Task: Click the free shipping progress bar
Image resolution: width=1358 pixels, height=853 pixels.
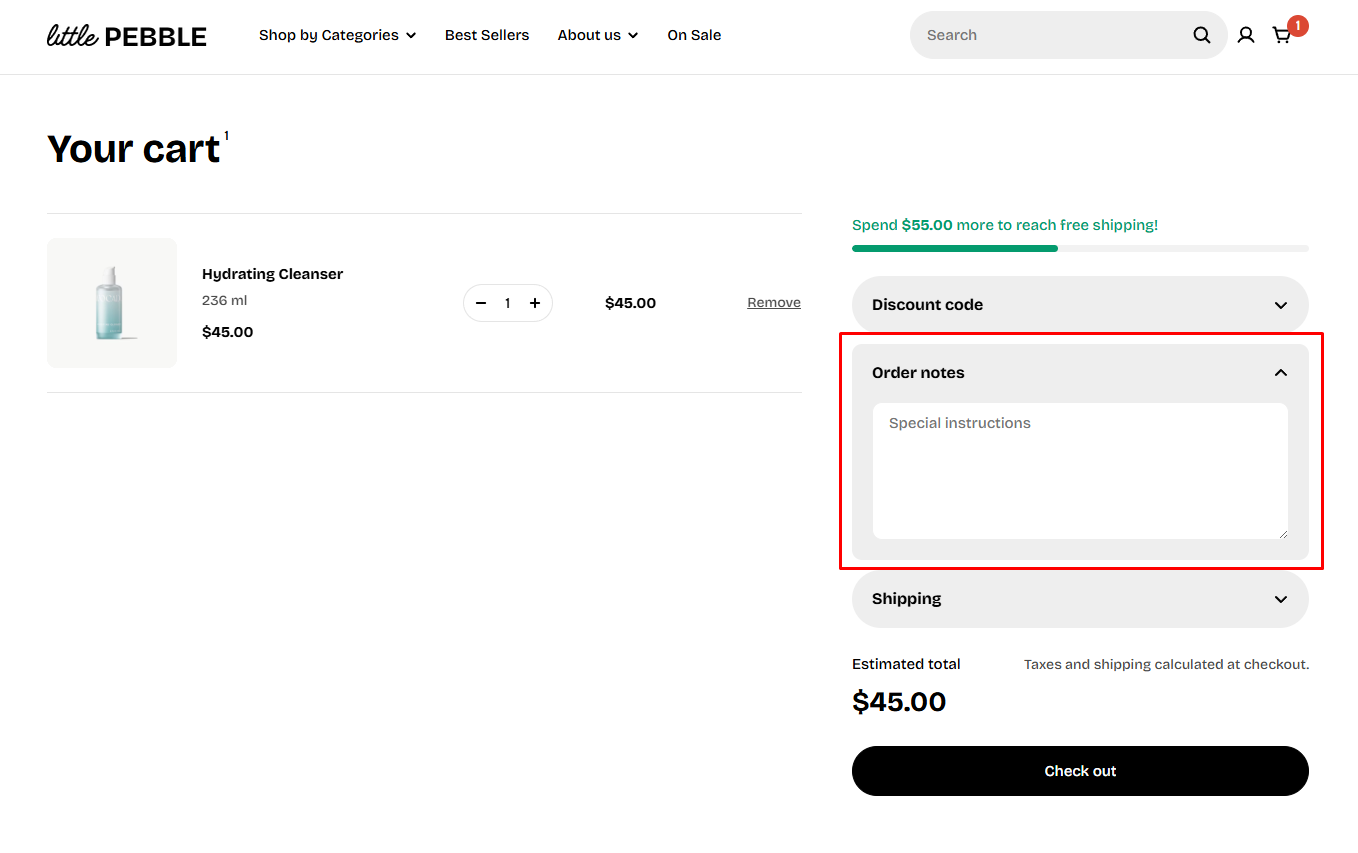Action: (1080, 248)
